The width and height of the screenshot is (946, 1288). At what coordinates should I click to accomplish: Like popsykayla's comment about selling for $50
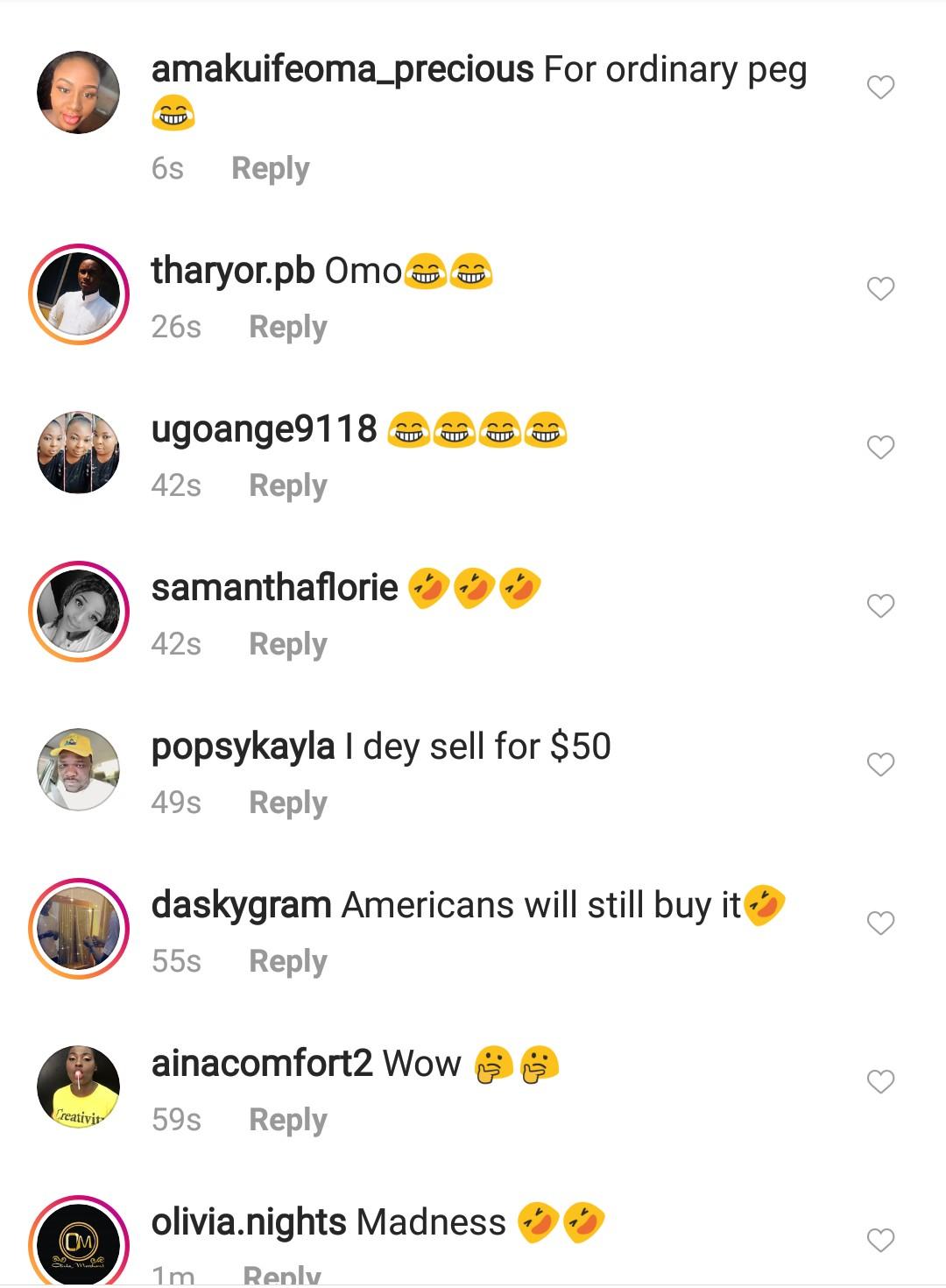(880, 765)
